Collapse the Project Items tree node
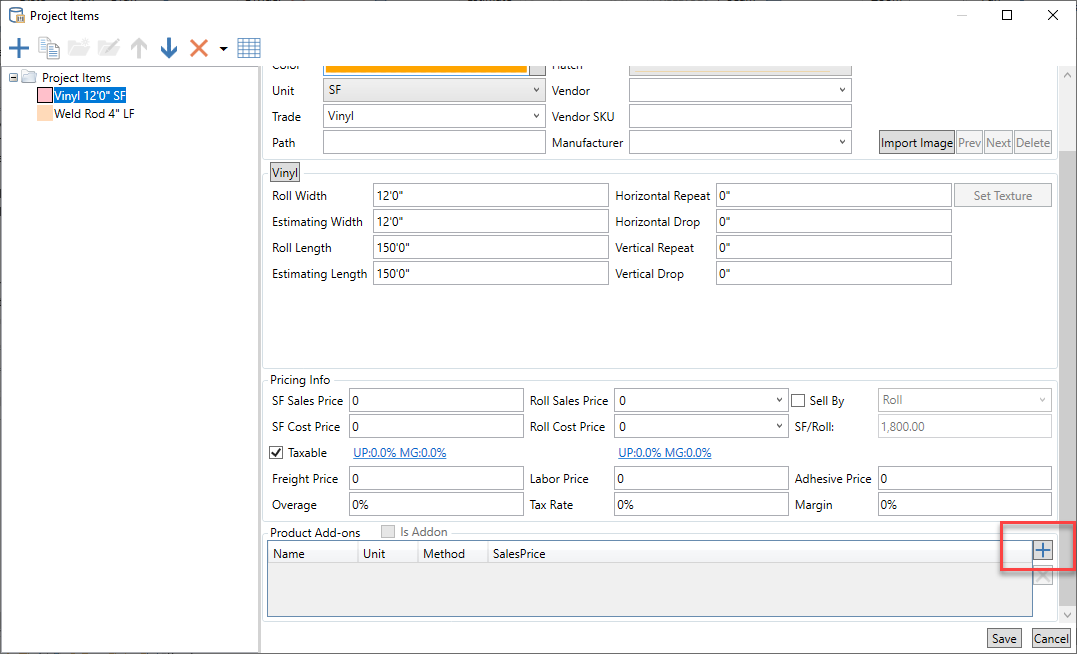 (14, 78)
